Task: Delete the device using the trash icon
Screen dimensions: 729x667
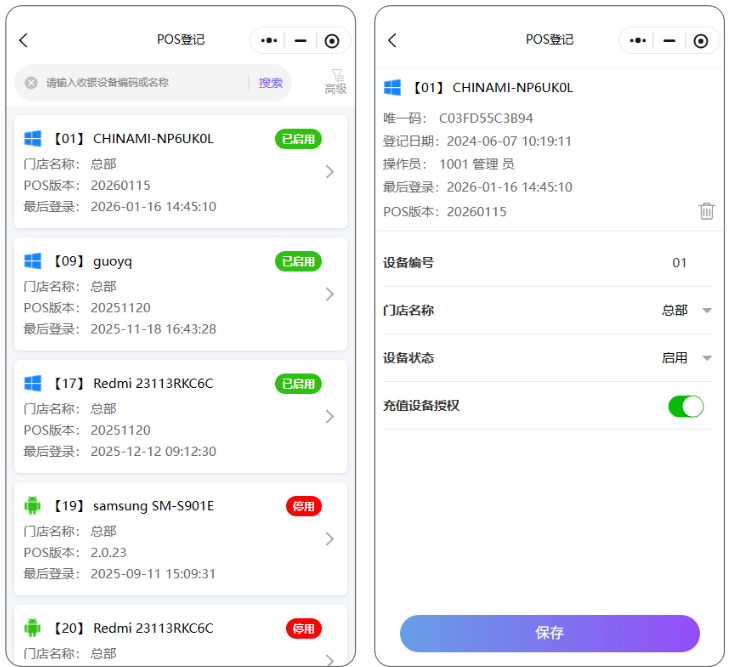Action: 706,210
